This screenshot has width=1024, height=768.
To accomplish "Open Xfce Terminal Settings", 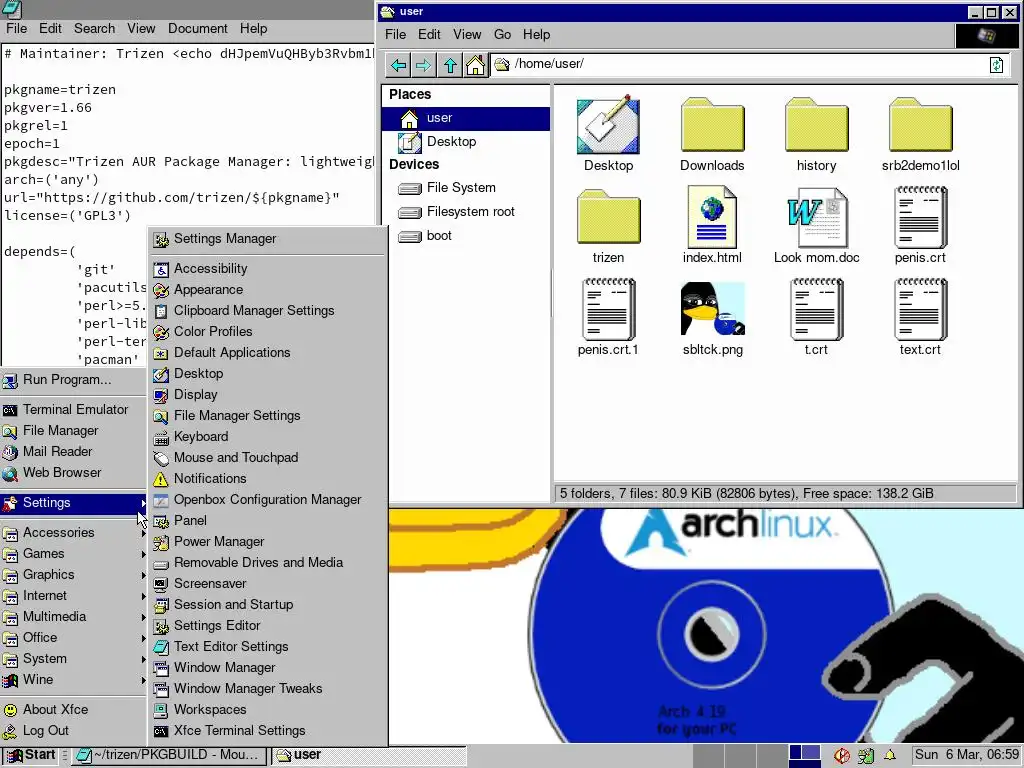I will [x=267, y=731].
